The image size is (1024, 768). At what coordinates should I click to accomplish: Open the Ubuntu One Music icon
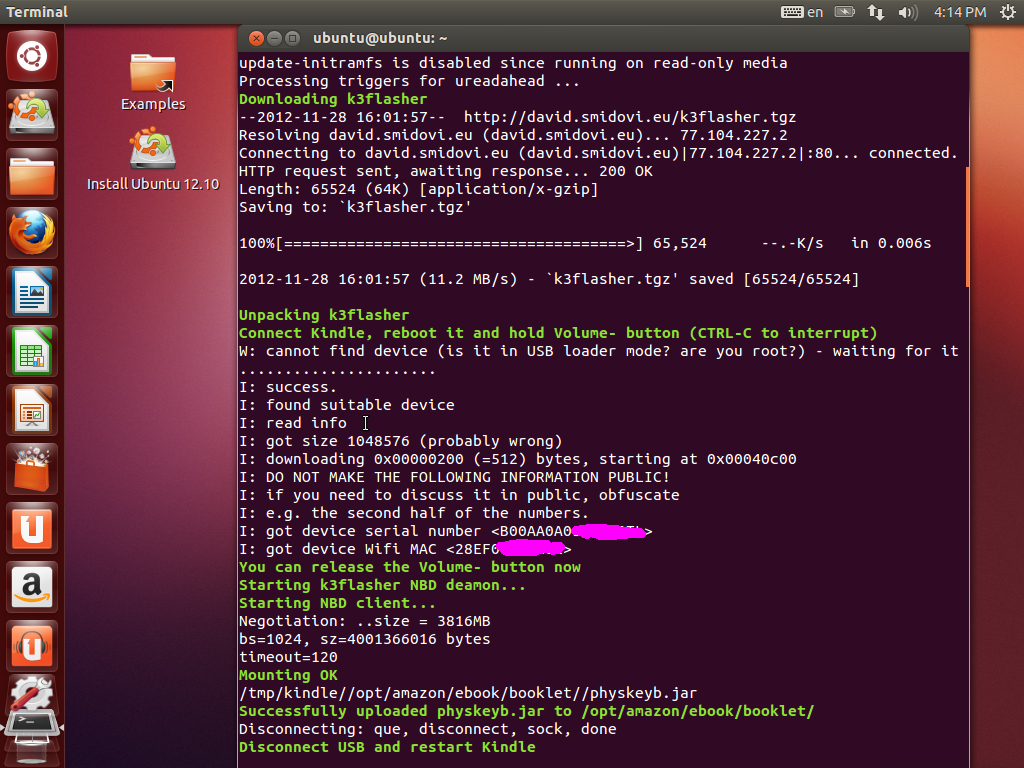[x=32, y=645]
